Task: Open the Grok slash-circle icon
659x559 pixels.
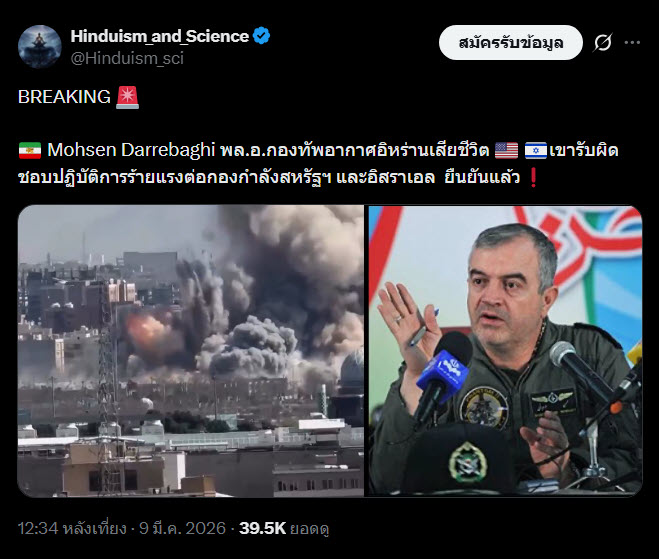Action: pyautogui.click(x=603, y=42)
